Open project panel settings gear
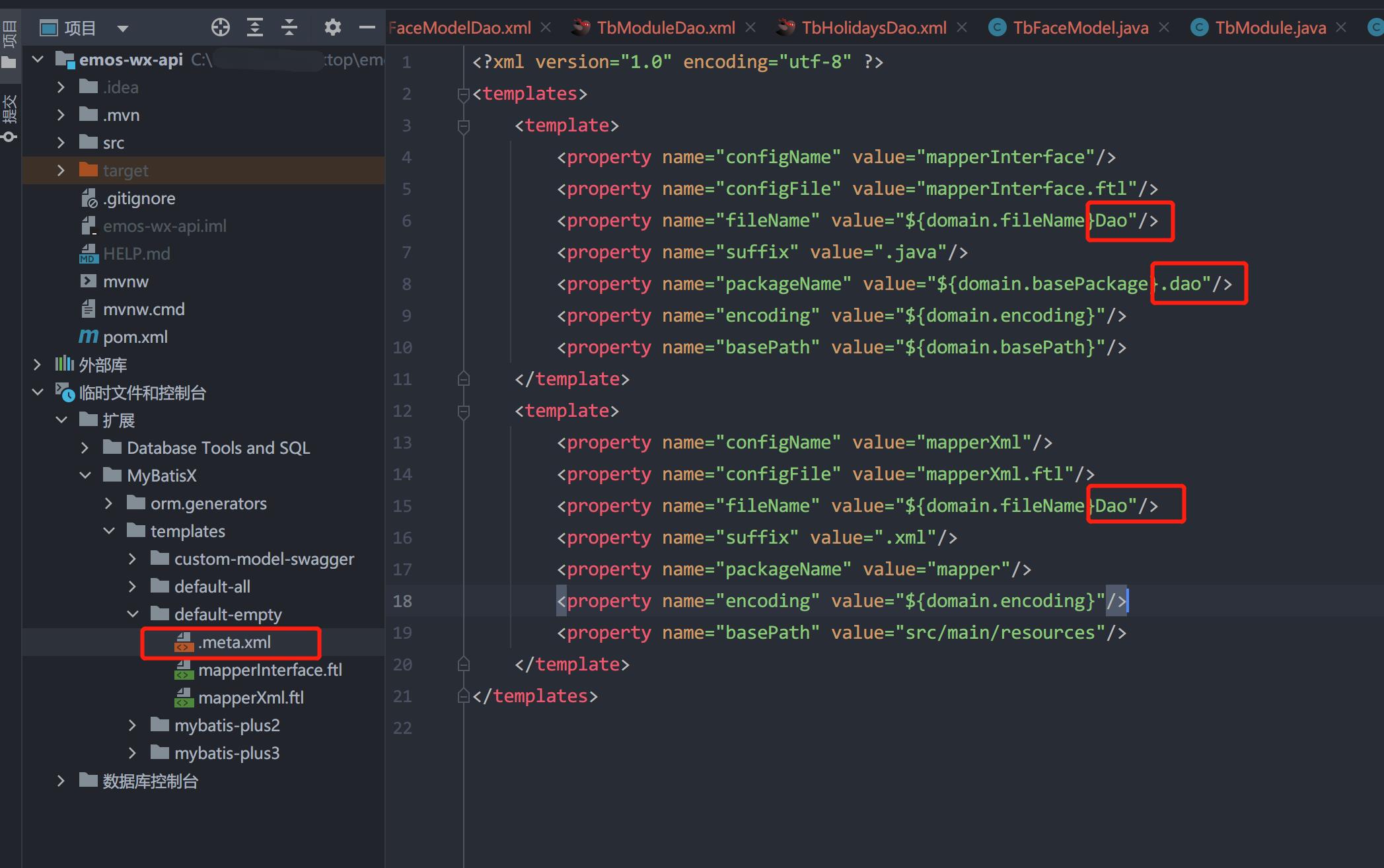Viewport: 1384px width, 868px height. click(x=333, y=28)
